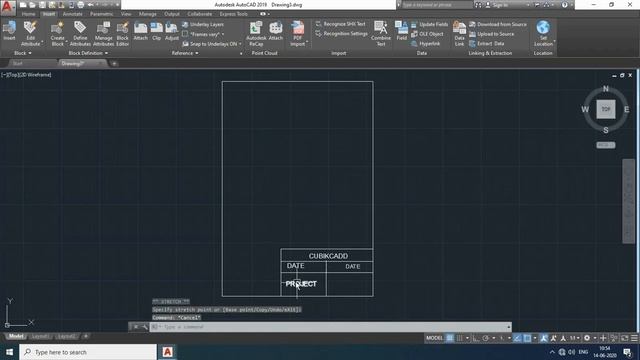Open the Block Editor
The width and height of the screenshot is (640, 360).
[122, 33]
